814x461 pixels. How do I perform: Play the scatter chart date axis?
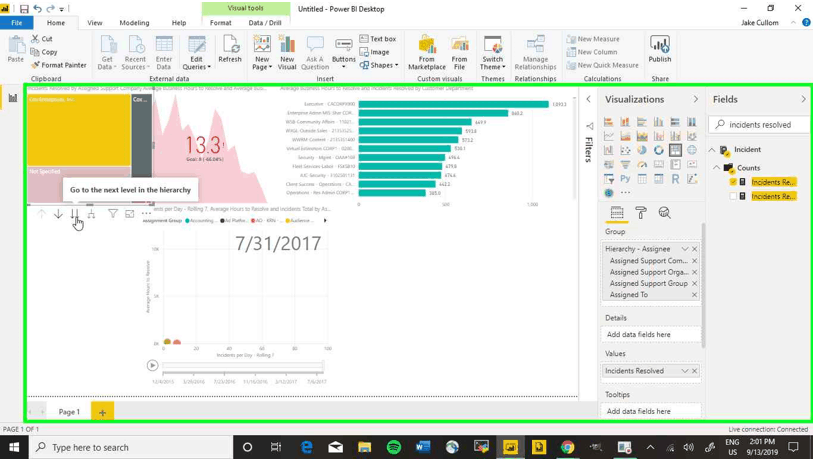(152, 365)
